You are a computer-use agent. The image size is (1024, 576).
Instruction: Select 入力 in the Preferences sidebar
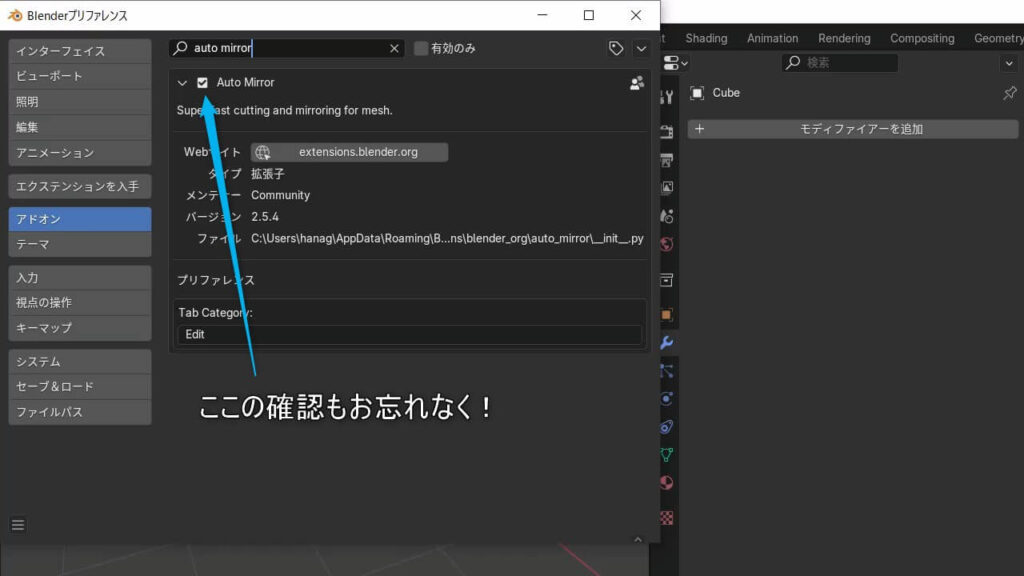pos(80,278)
